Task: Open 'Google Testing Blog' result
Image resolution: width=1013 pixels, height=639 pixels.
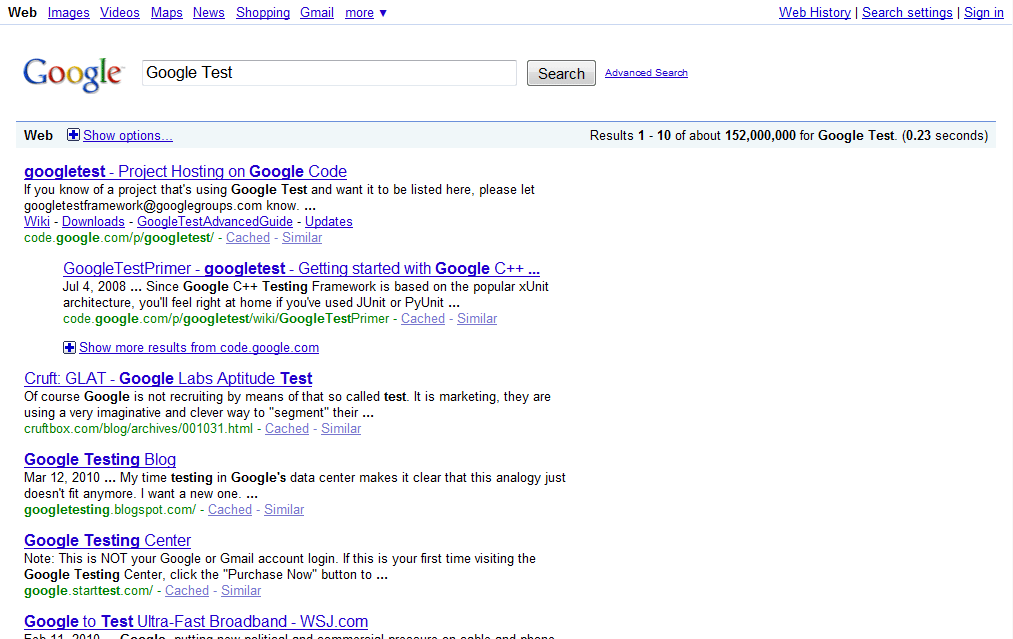Action: coord(100,459)
